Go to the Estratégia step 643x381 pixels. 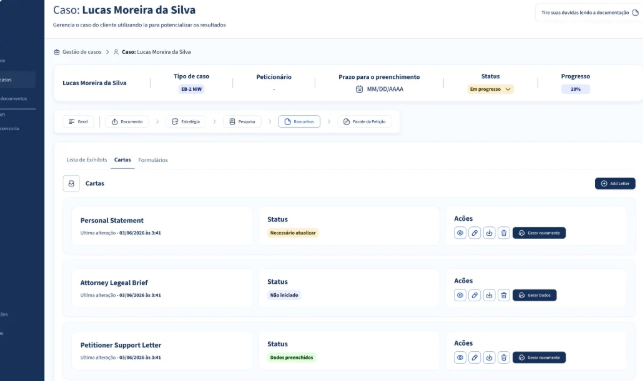coord(186,122)
